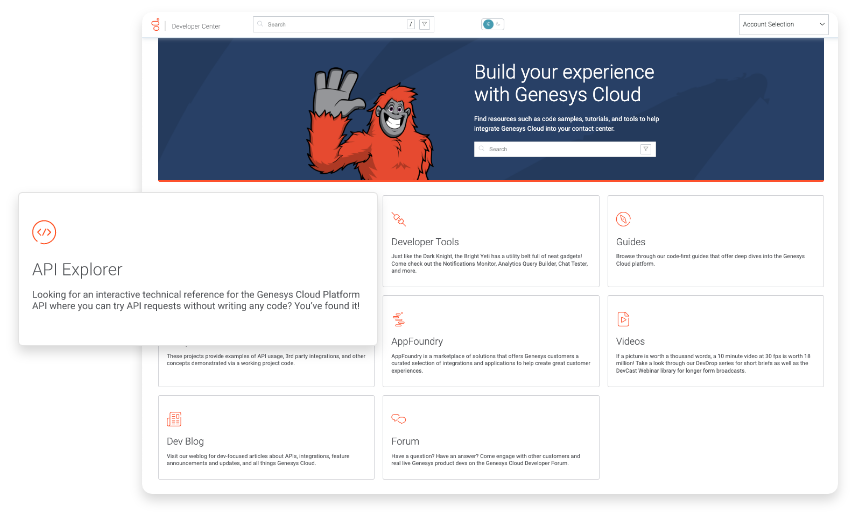Open the filter icon in the header search
856x518 pixels.
coord(424,24)
